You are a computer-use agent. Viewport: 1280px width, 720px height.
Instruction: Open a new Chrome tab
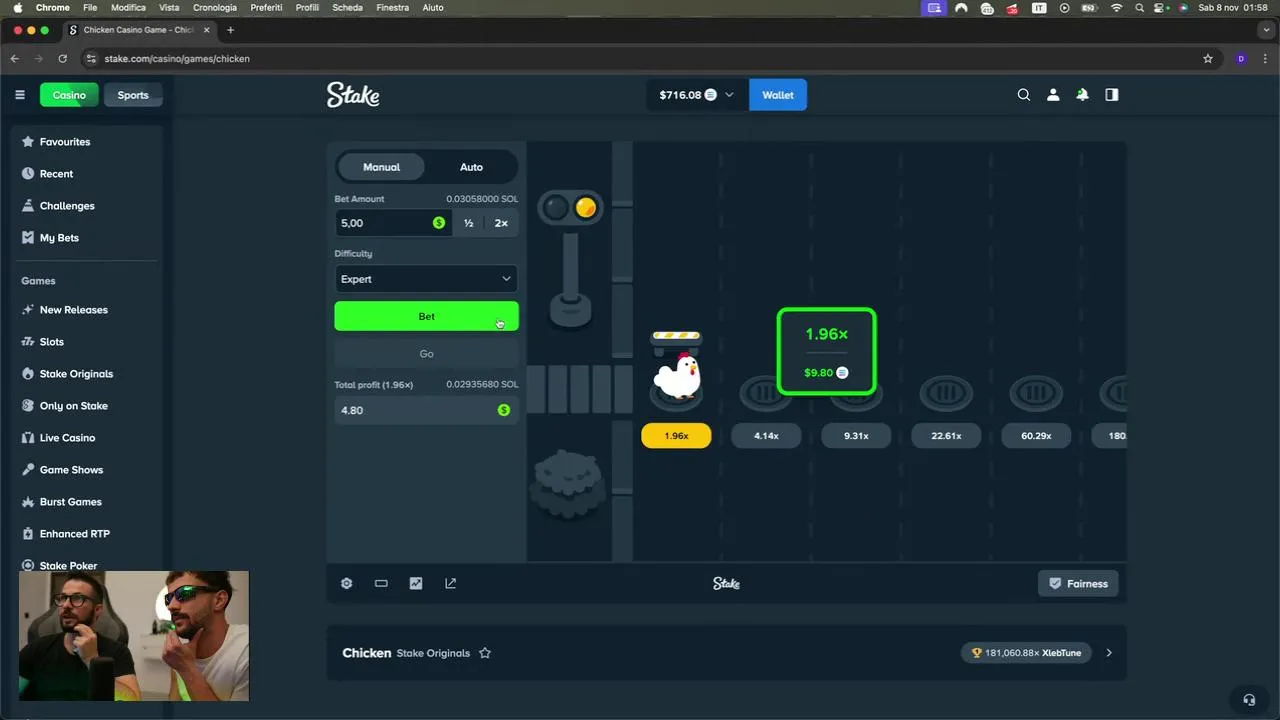(x=230, y=30)
